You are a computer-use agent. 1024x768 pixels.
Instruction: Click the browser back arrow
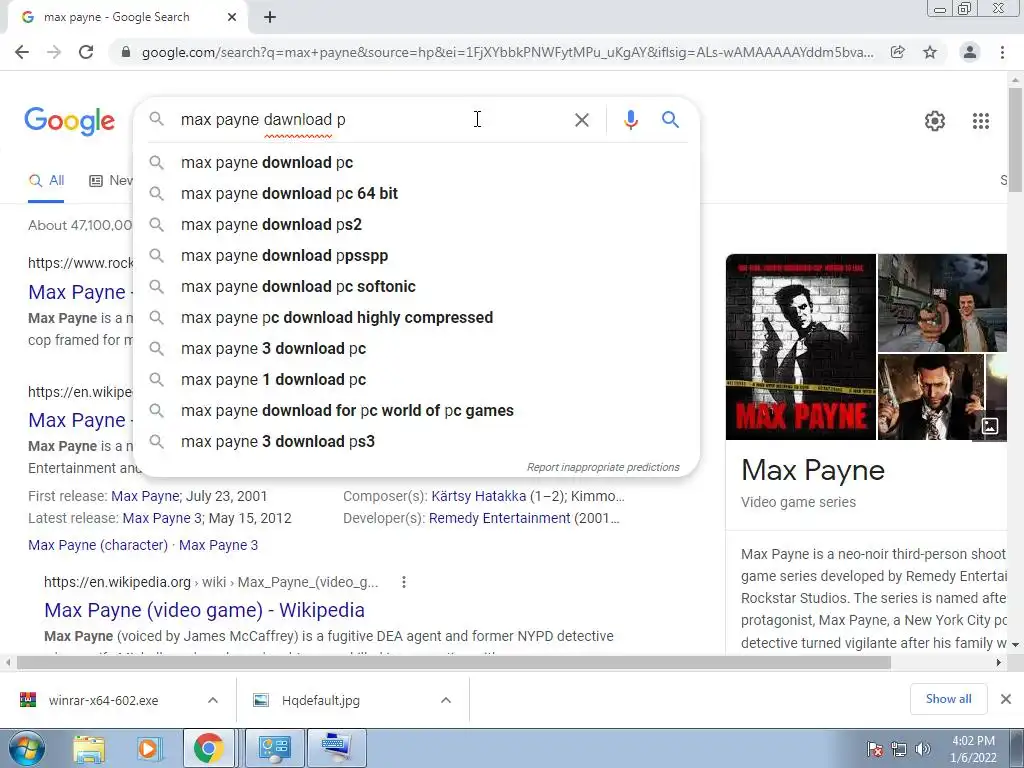pos(22,52)
